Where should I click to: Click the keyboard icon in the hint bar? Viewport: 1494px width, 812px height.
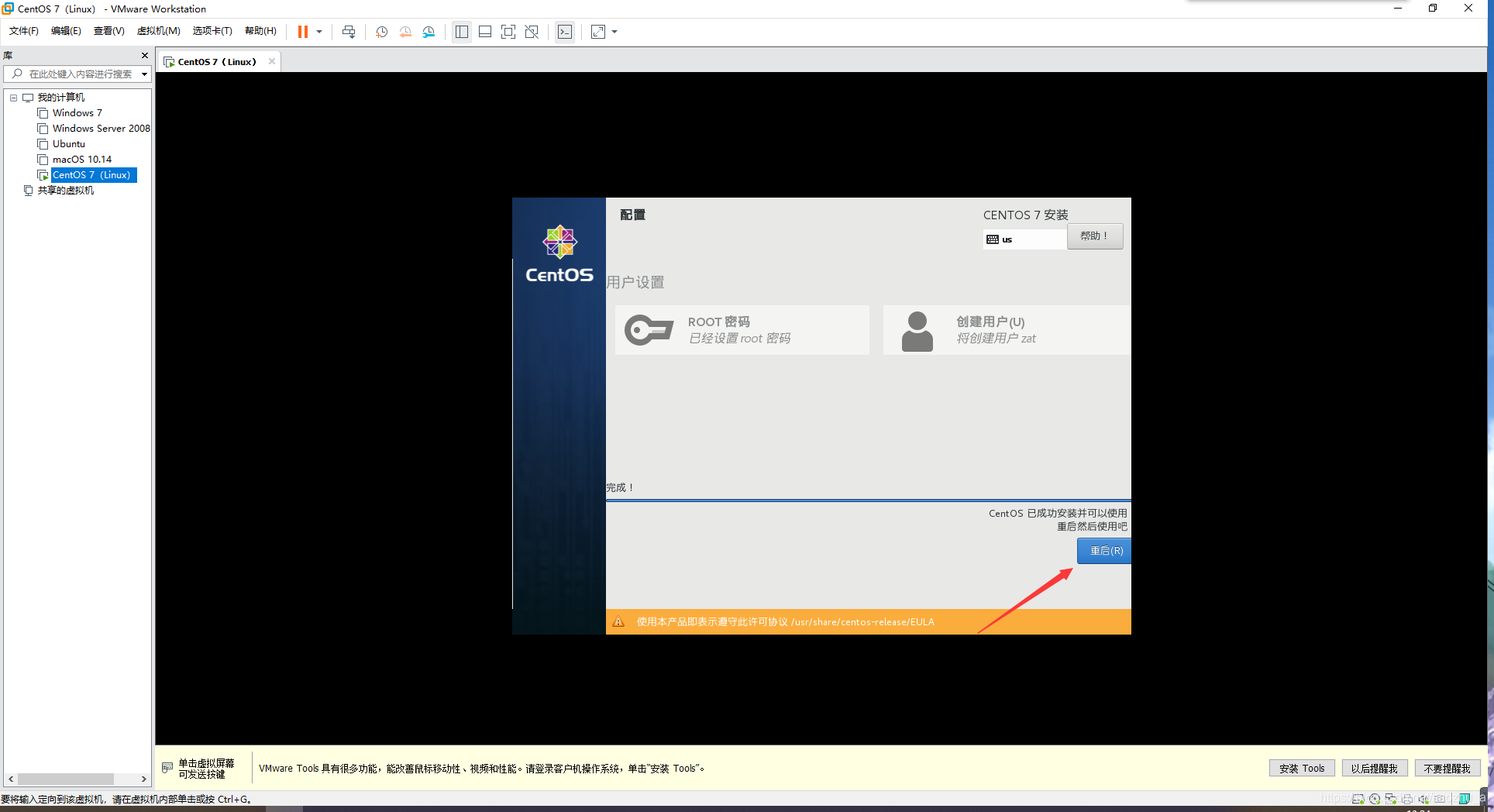pyautogui.click(x=167, y=768)
